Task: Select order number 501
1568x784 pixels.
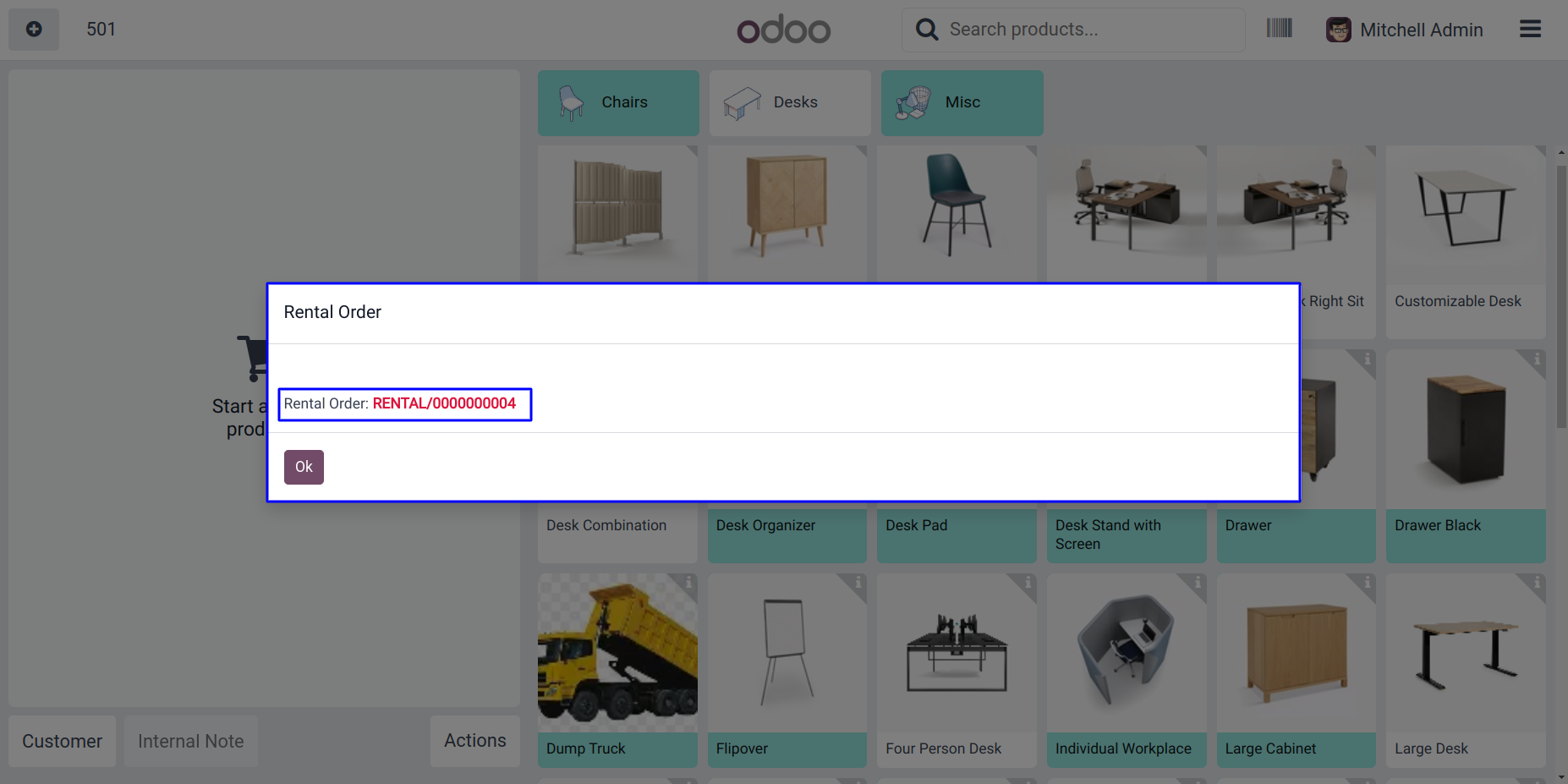Action: click(x=101, y=30)
